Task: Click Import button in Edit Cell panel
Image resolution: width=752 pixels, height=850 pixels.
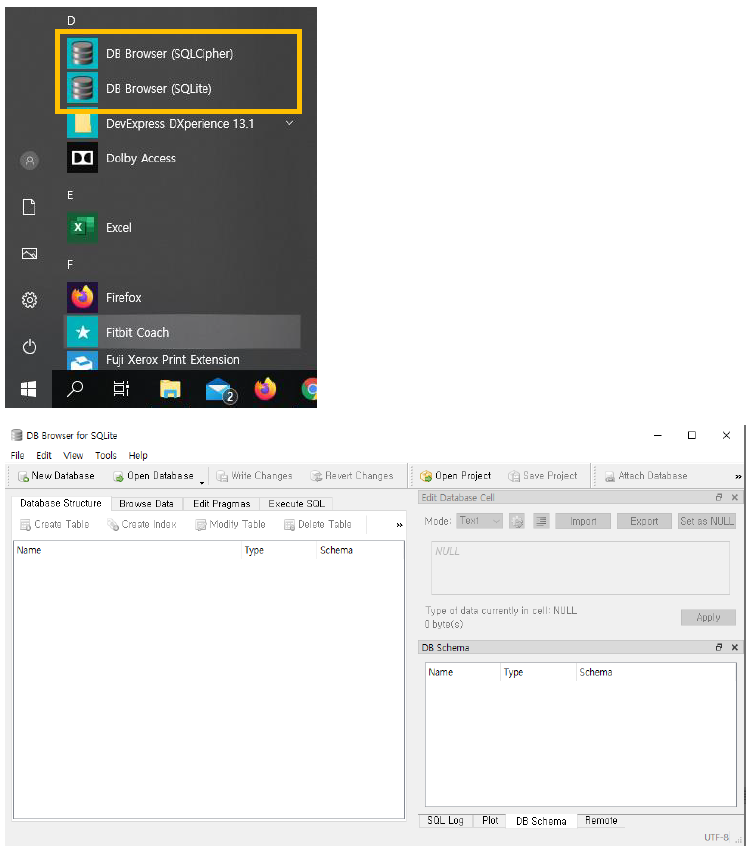Action: pos(583,521)
